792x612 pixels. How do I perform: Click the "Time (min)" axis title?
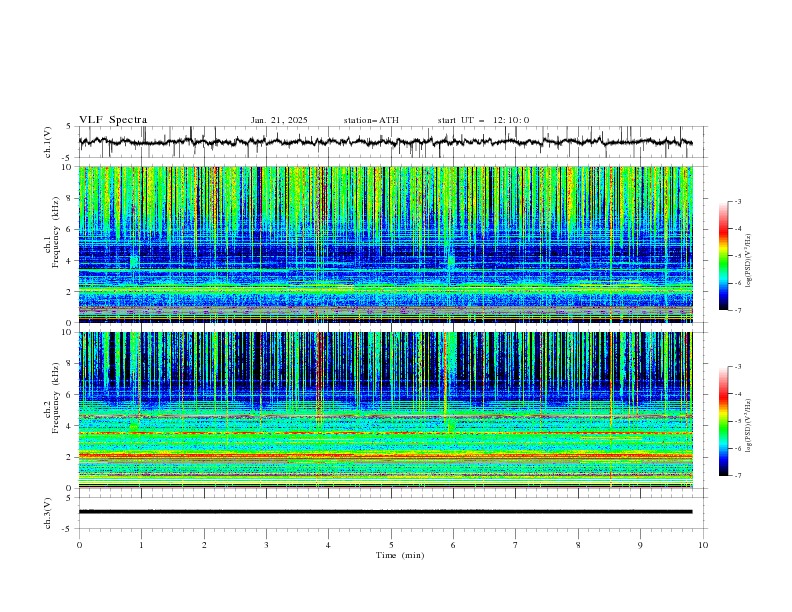pos(400,555)
